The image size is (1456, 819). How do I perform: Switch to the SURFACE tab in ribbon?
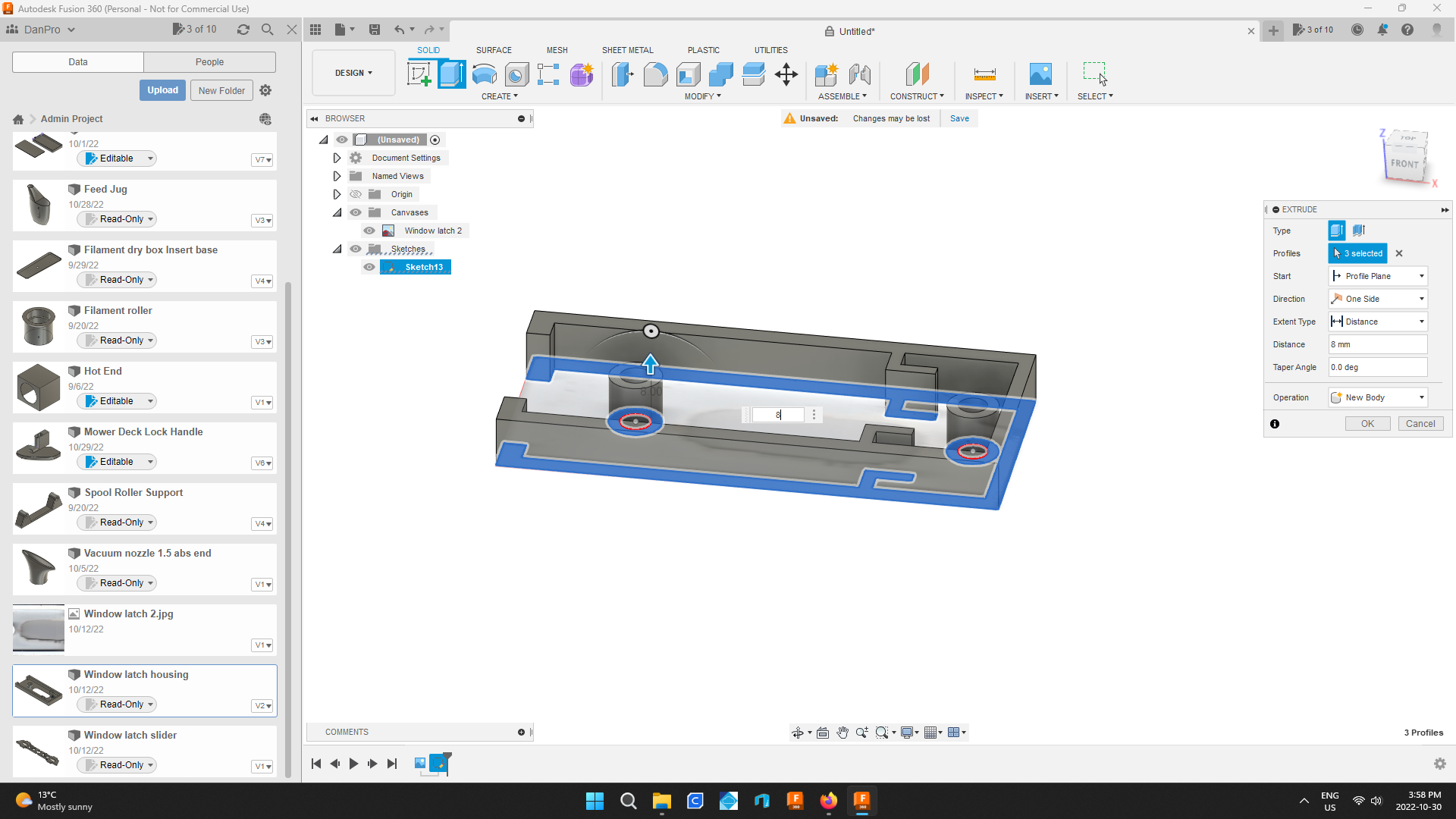click(x=494, y=50)
